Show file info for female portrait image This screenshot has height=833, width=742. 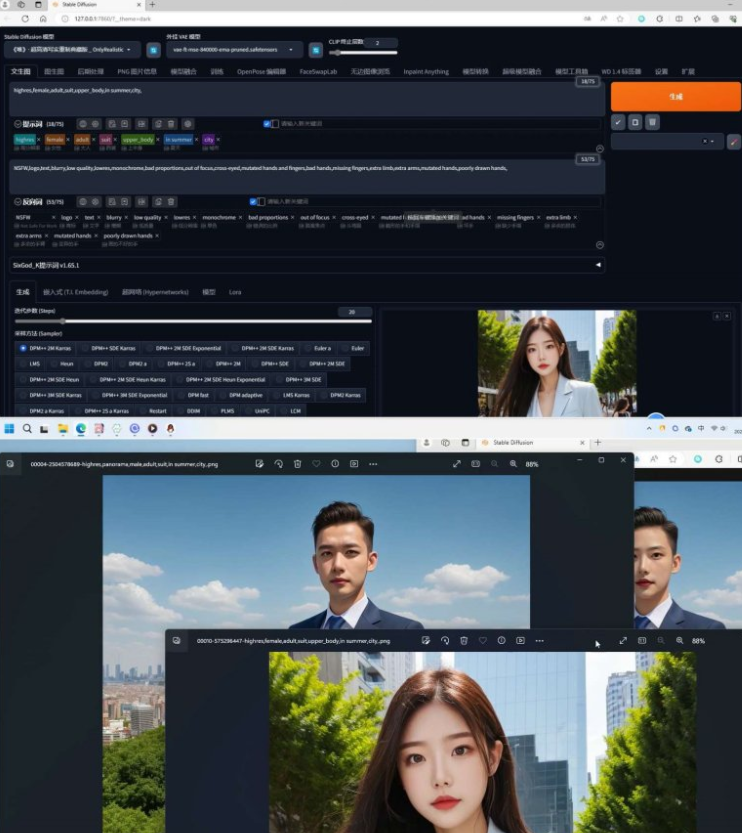[x=501, y=641]
